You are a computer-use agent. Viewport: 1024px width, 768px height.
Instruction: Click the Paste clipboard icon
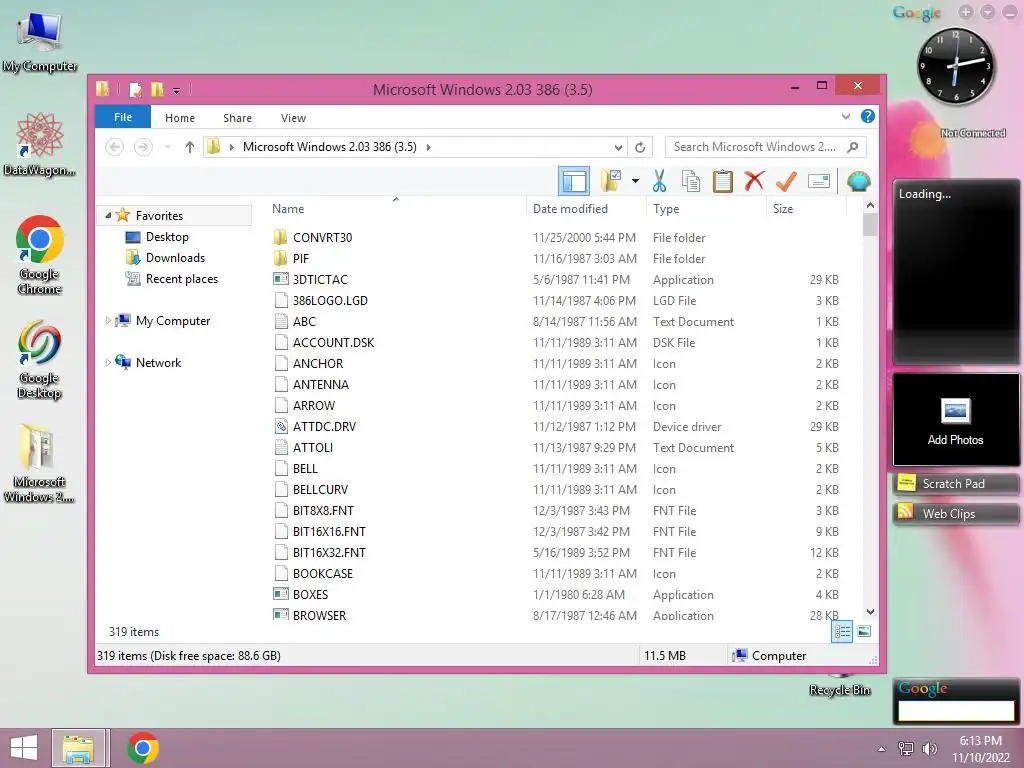pyautogui.click(x=722, y=181)
